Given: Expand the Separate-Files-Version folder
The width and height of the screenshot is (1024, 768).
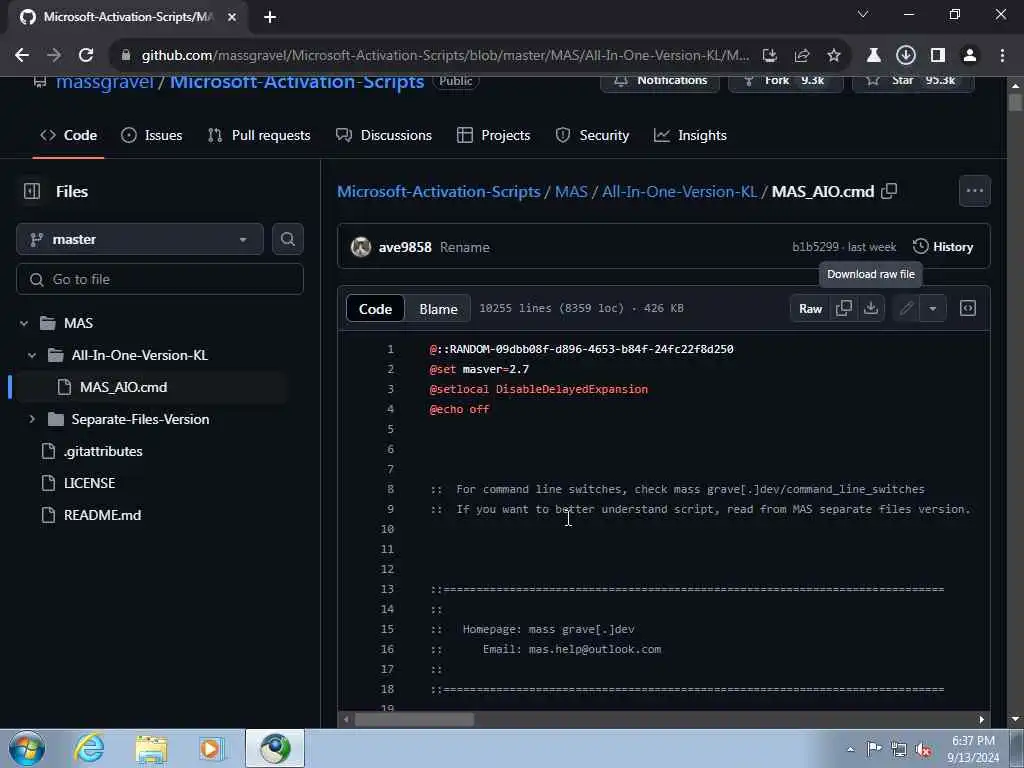Looking at the screenshot, I should click(x=31, y=419).
